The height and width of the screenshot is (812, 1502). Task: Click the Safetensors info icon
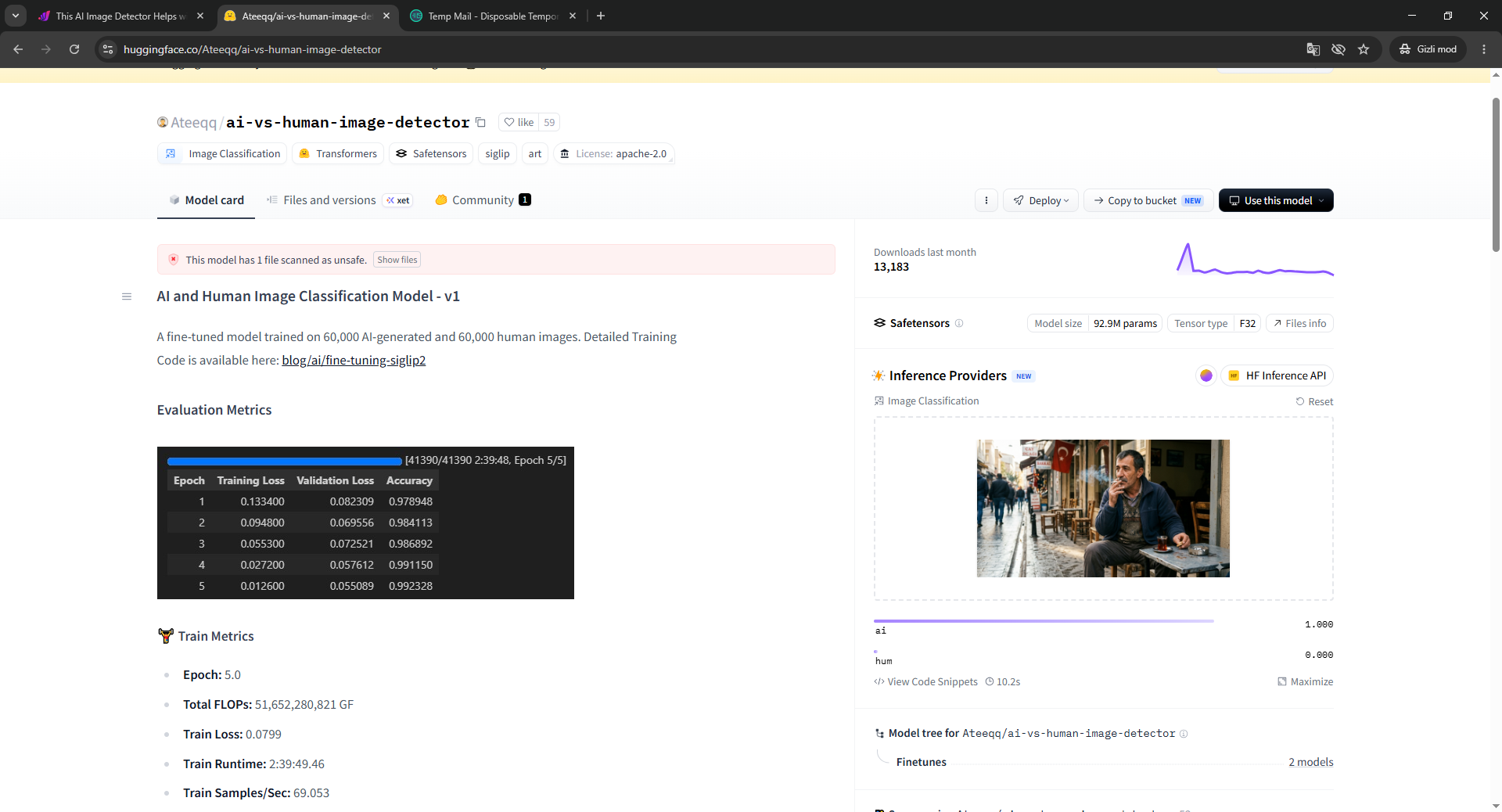(x=959, y=323)
